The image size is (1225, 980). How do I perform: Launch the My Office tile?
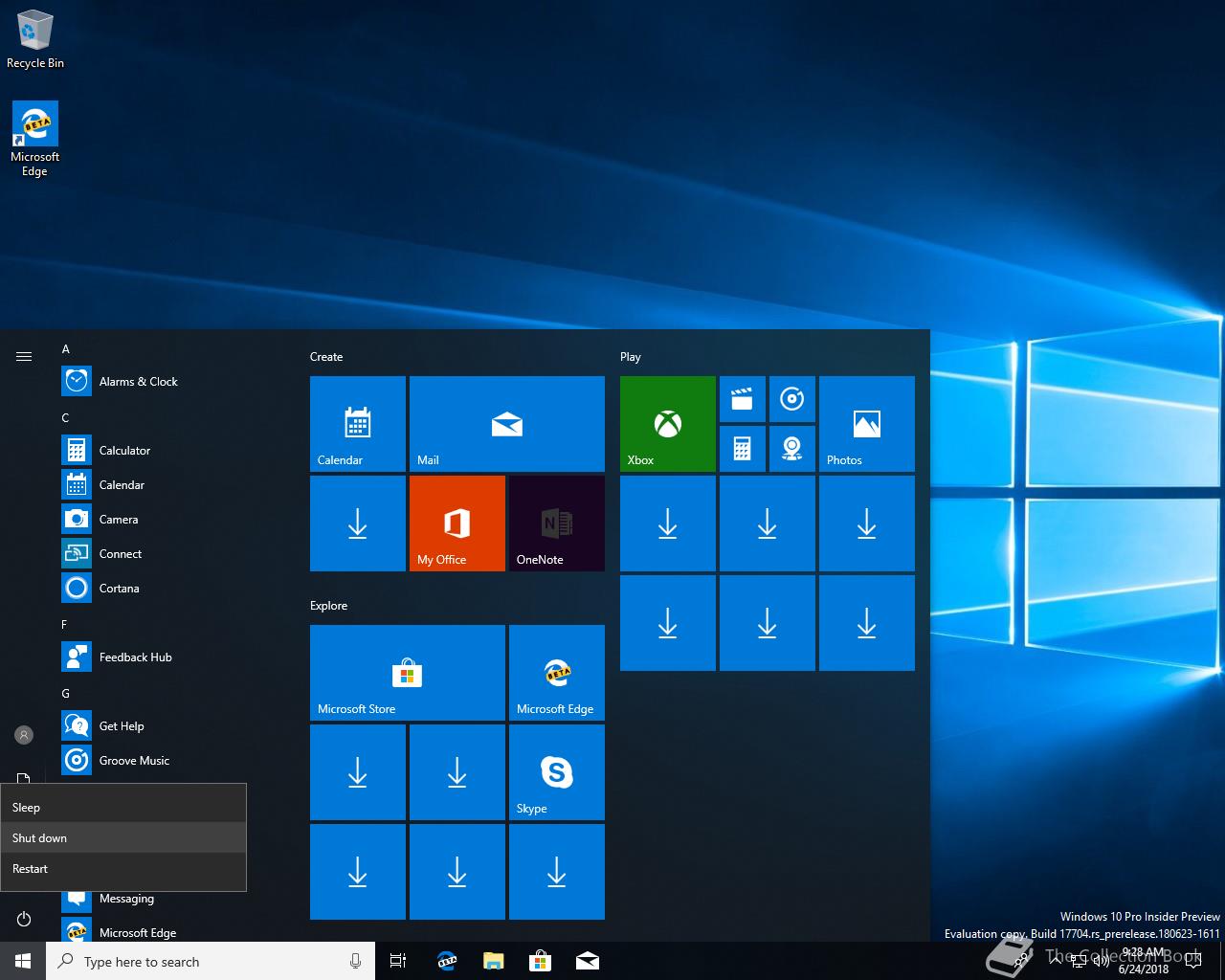457,523
